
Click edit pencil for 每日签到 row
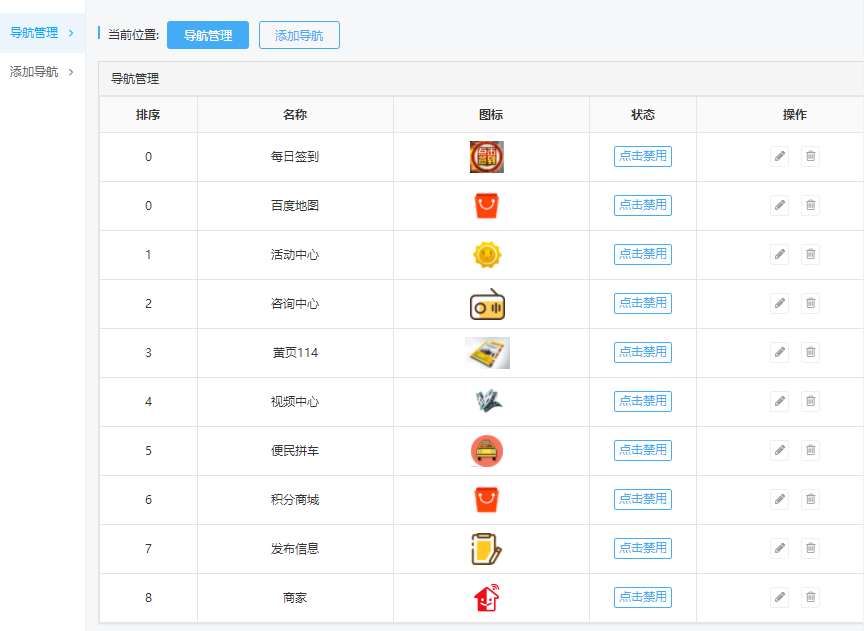point(779,157)
